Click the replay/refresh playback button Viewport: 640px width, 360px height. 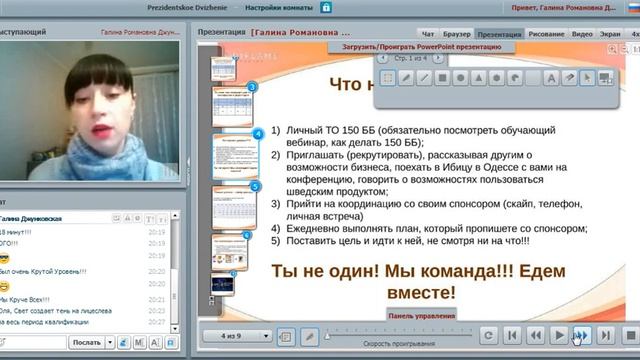coord(488,336)
